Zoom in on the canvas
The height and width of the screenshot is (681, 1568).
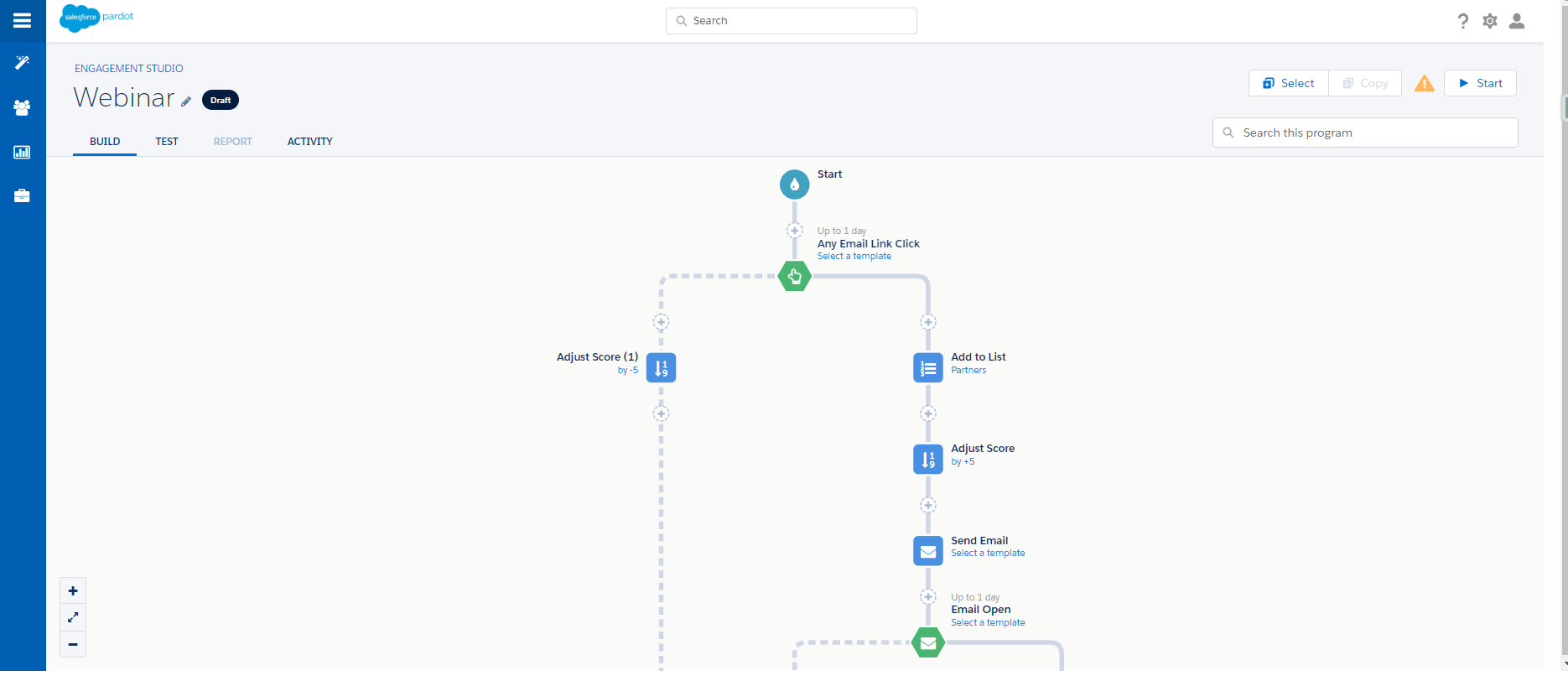coord(73,591)
